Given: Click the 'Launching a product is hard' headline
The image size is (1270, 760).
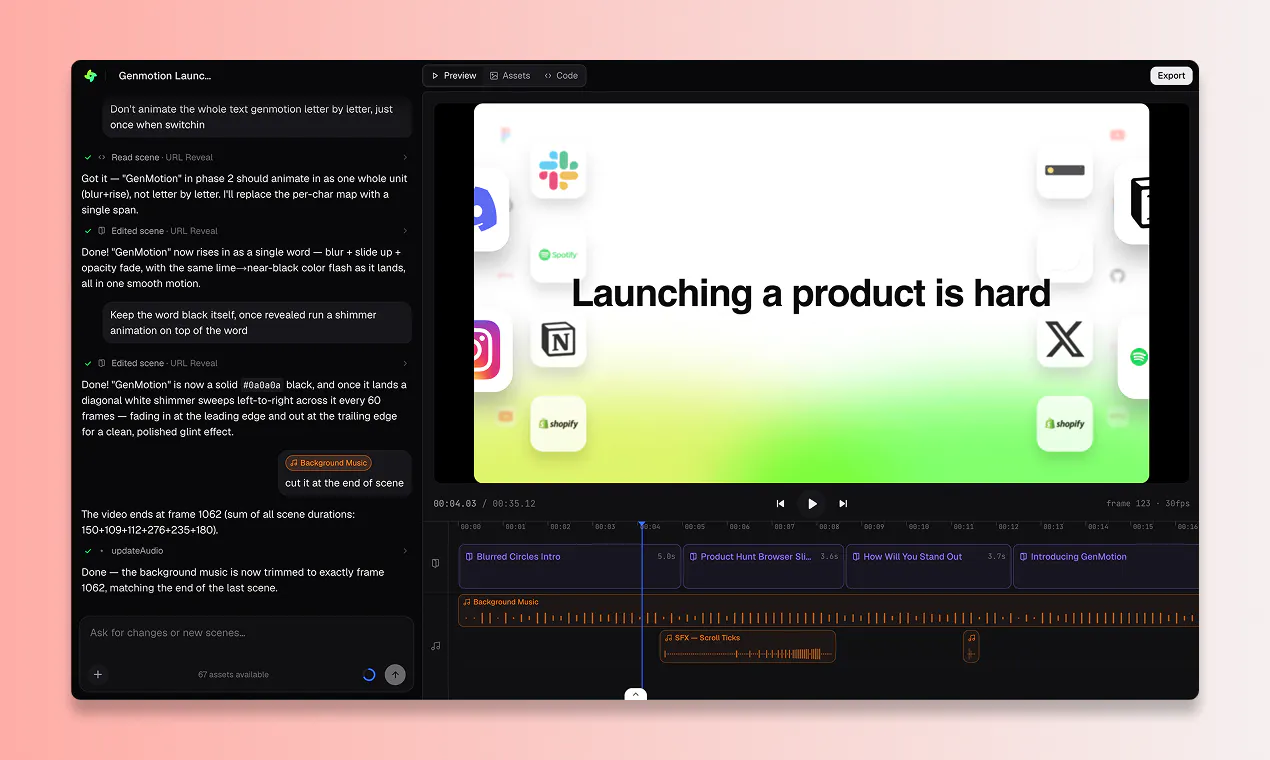Looking at the screenshot, I should click(x=811, y=293).
